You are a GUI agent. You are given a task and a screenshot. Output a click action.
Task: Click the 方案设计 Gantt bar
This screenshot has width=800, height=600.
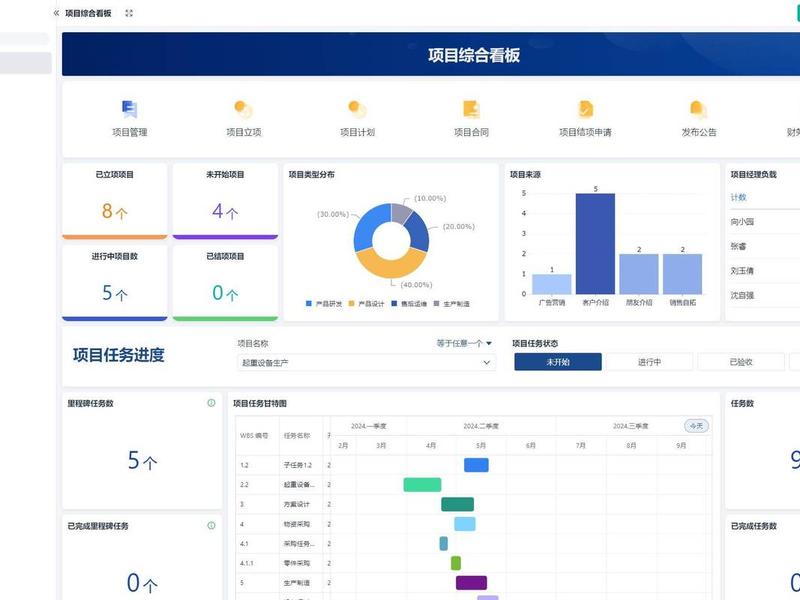click(457, 504)
